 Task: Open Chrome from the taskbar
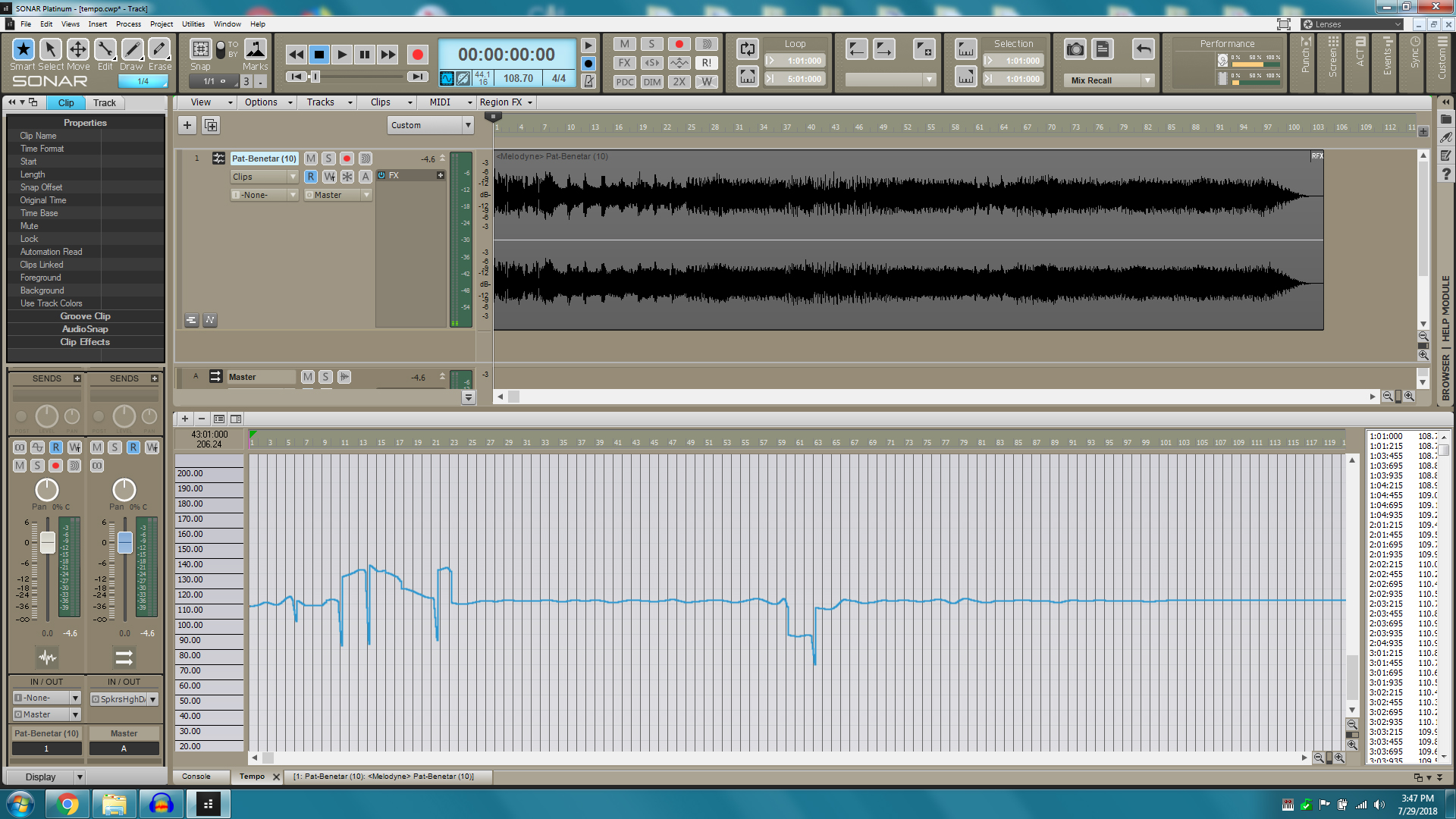point(67,804)
